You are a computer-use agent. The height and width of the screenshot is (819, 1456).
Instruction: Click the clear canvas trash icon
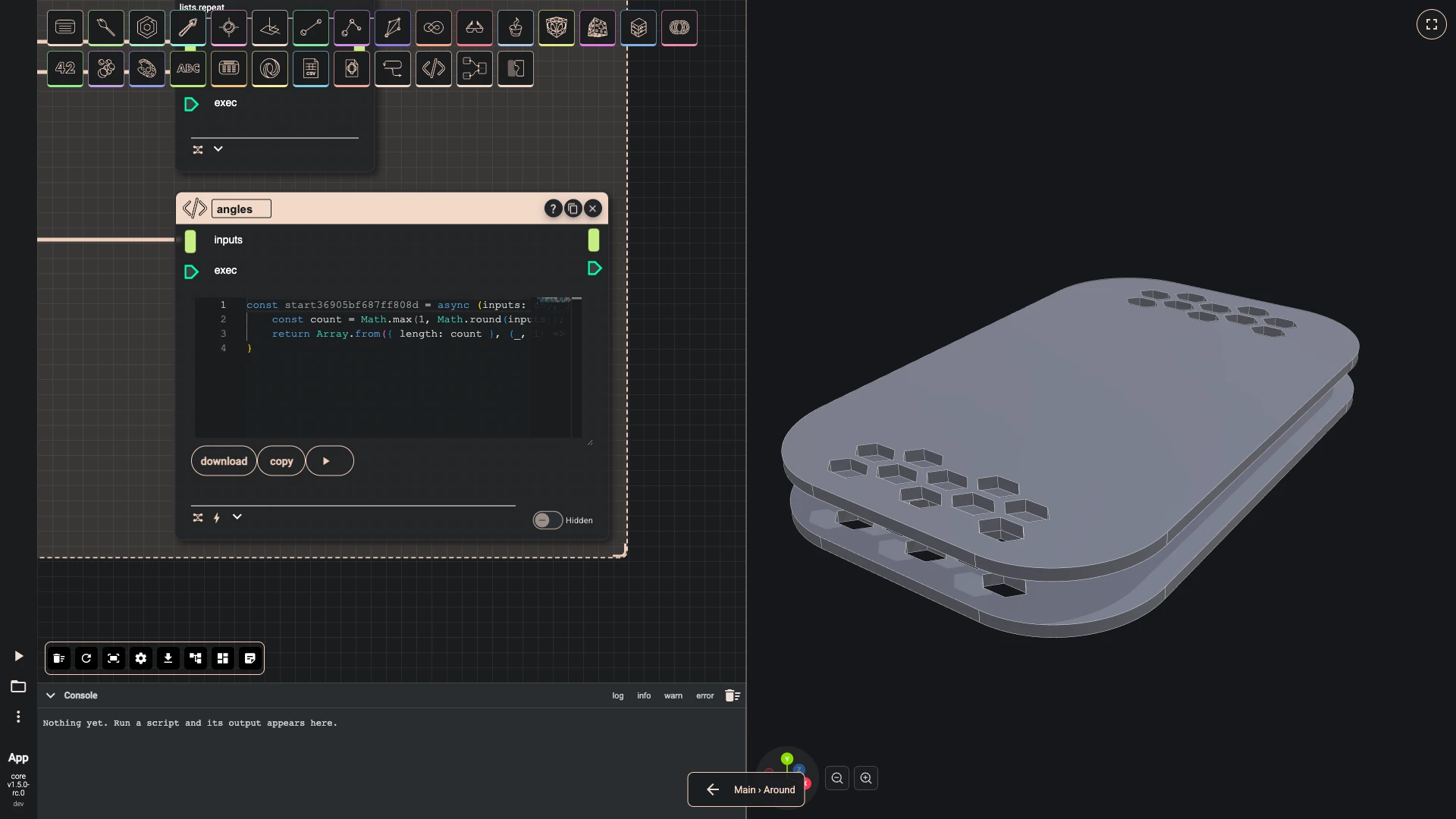(59, 658)
